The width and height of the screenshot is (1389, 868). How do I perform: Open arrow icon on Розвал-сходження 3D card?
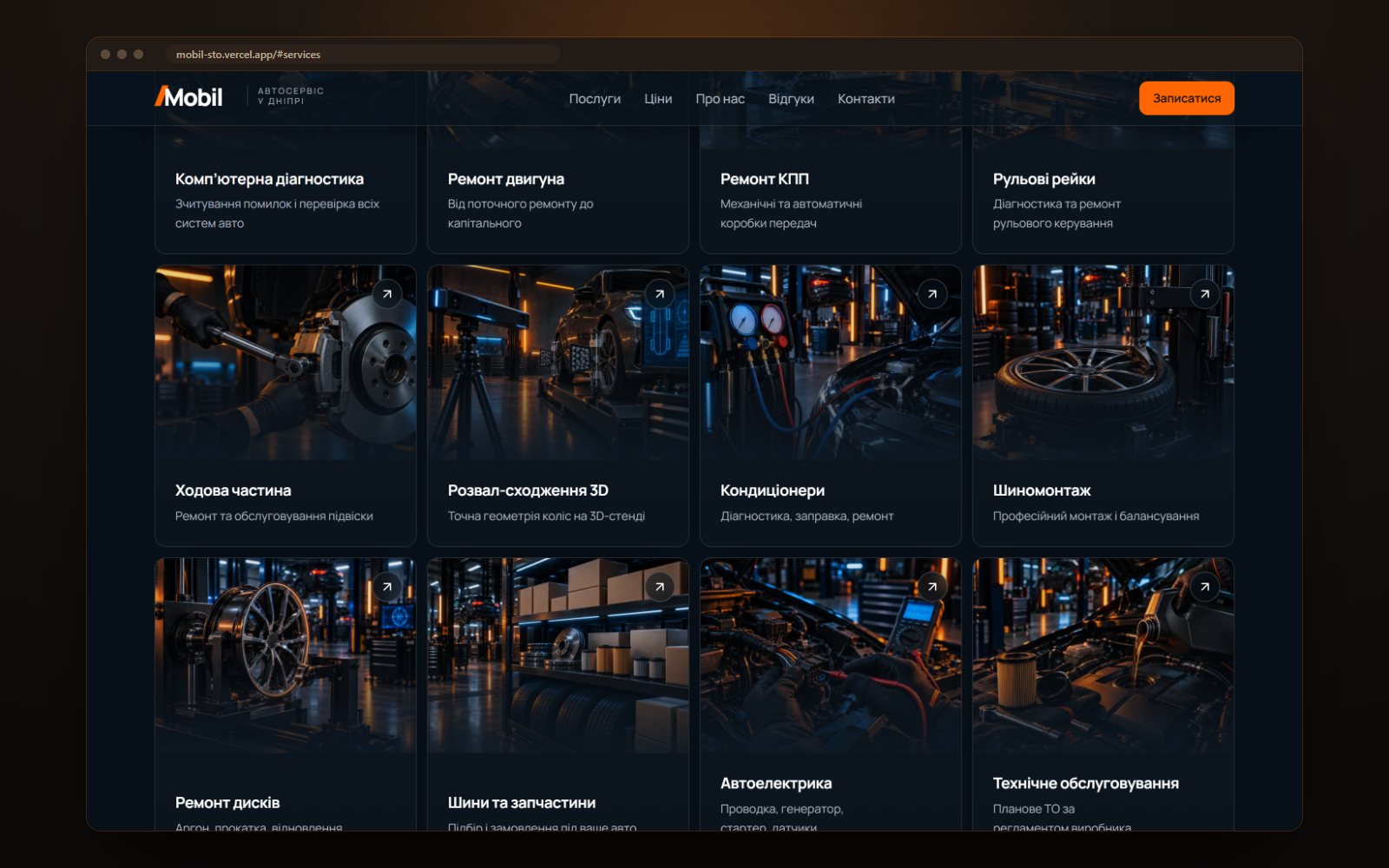pyautogui.click(x=660, y=294)
